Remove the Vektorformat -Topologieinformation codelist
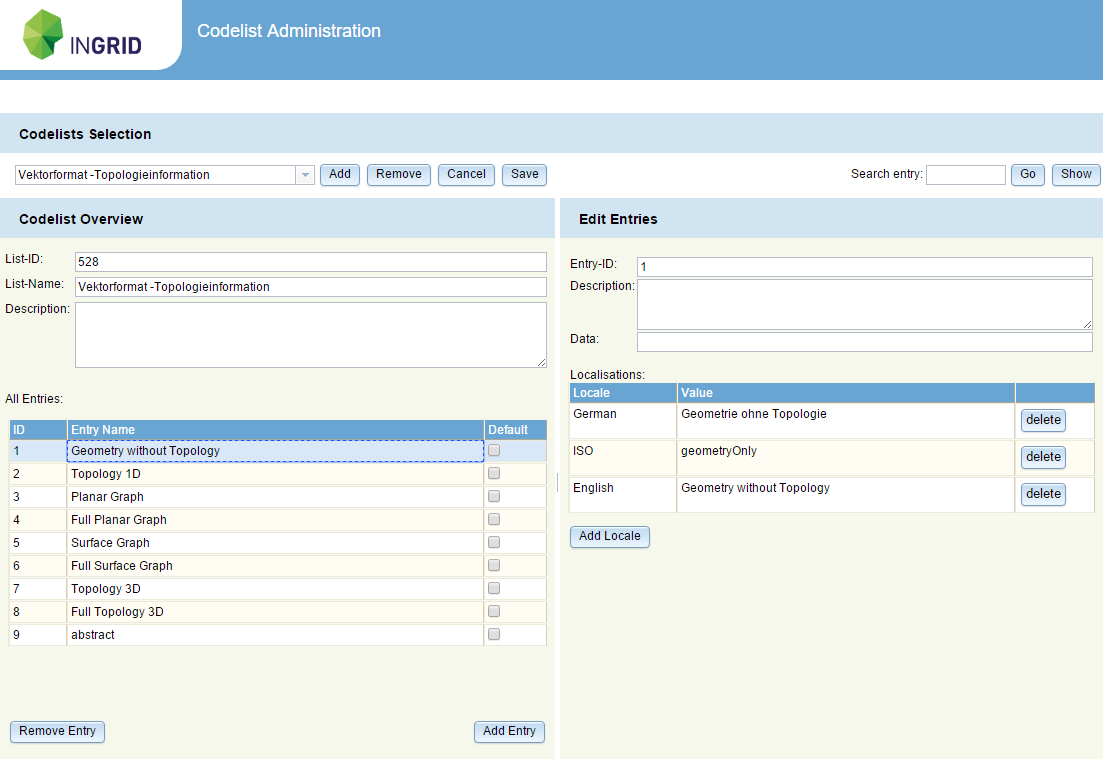This screenshot has width=1103, height=759. point(398,174)
